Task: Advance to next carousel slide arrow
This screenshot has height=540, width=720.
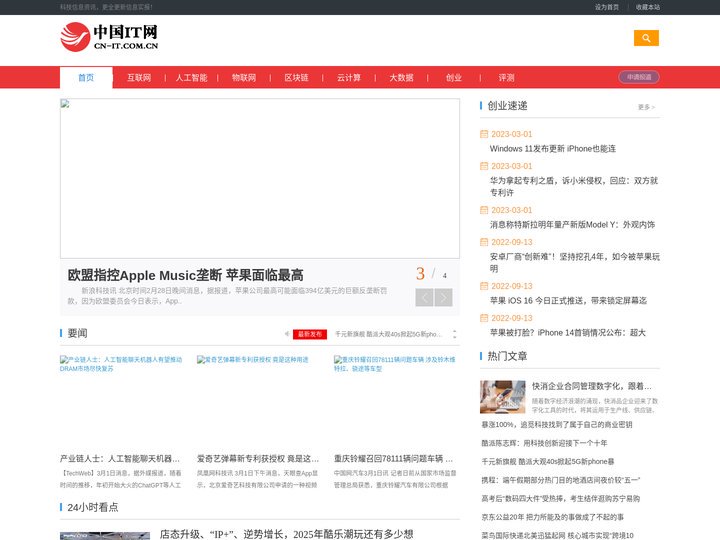Action: click(444, 298)
